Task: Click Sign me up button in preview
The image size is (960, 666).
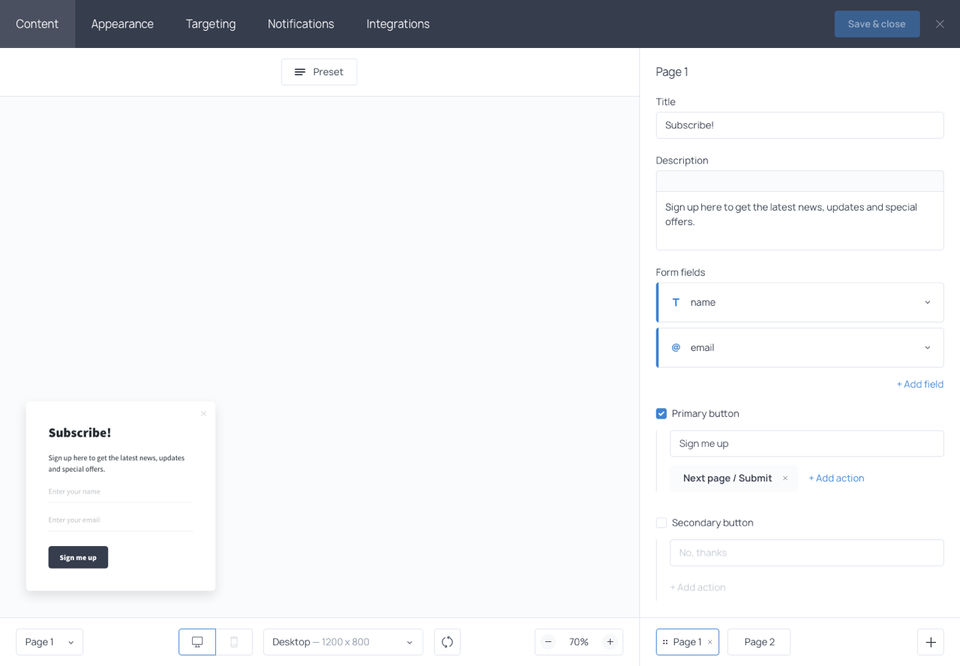Action: (x=78, y=557)
